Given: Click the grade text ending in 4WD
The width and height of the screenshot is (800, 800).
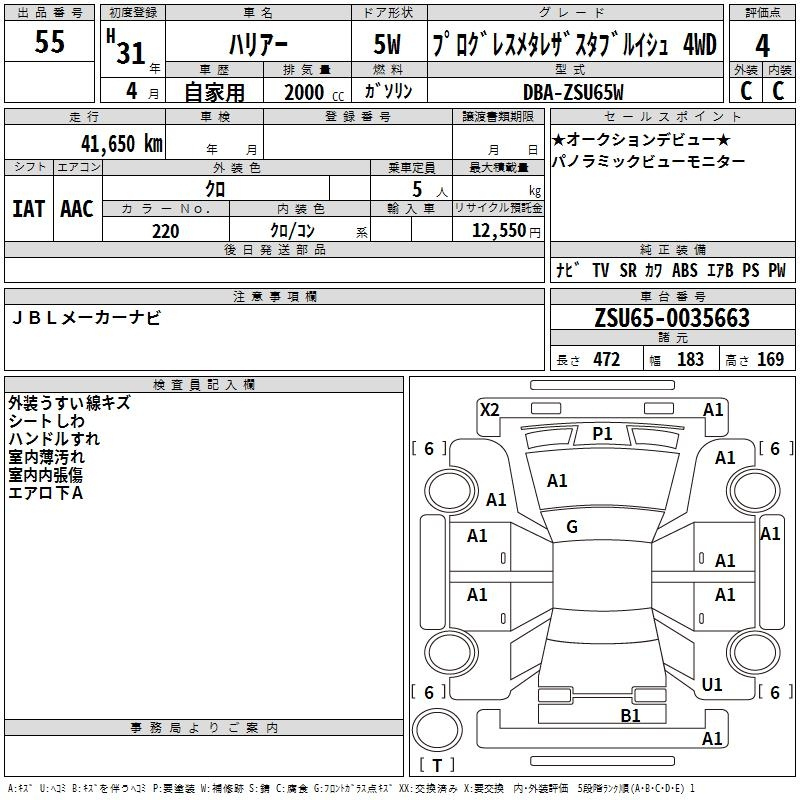Looking at the screenshot, I should 574,44.
